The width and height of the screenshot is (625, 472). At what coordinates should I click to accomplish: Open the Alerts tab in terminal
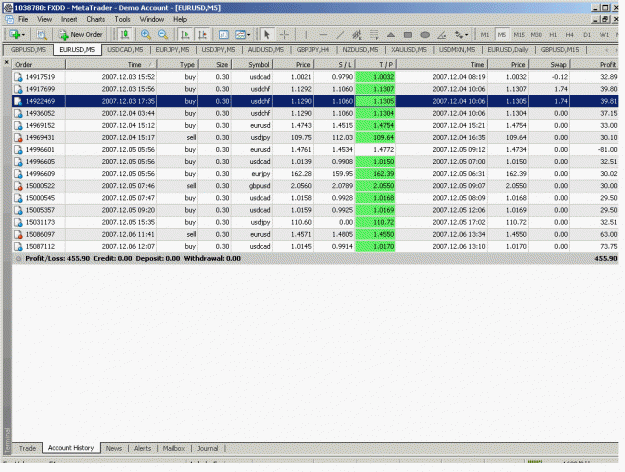[143, 448]
